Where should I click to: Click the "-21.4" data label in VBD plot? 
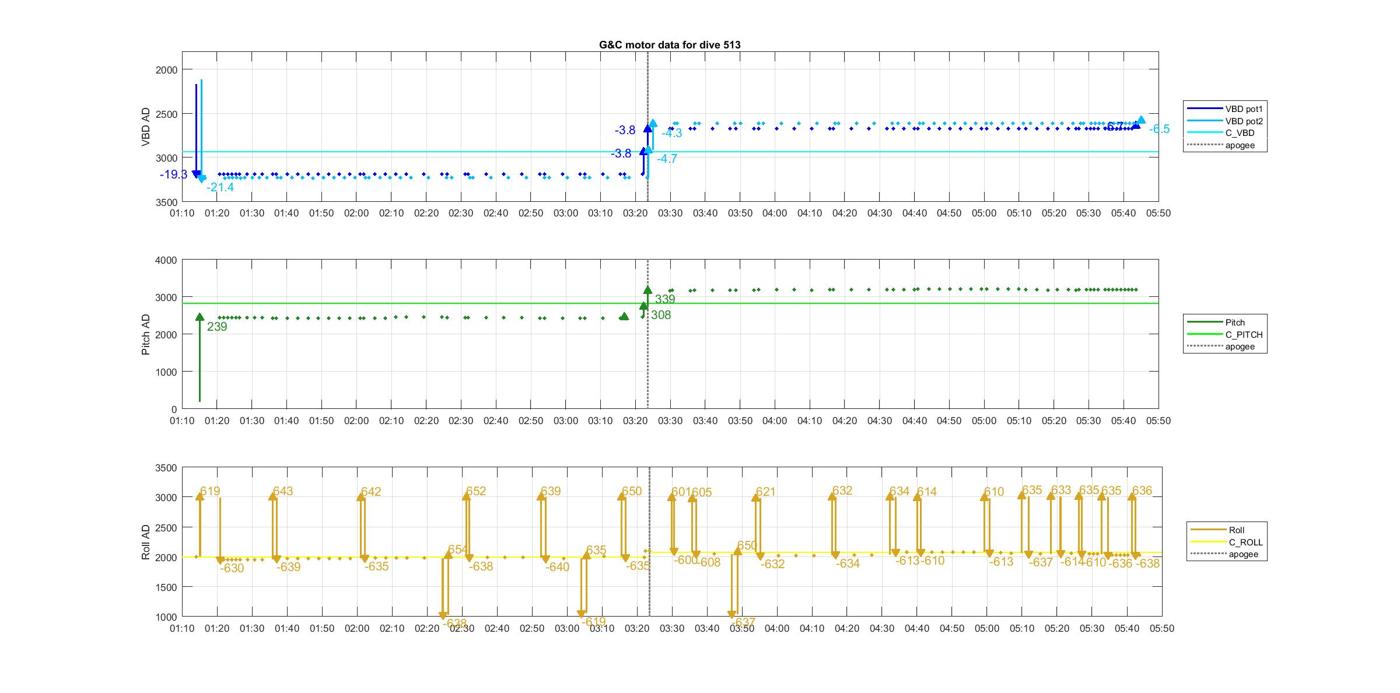pyautogui.click(x=220, y=187)
